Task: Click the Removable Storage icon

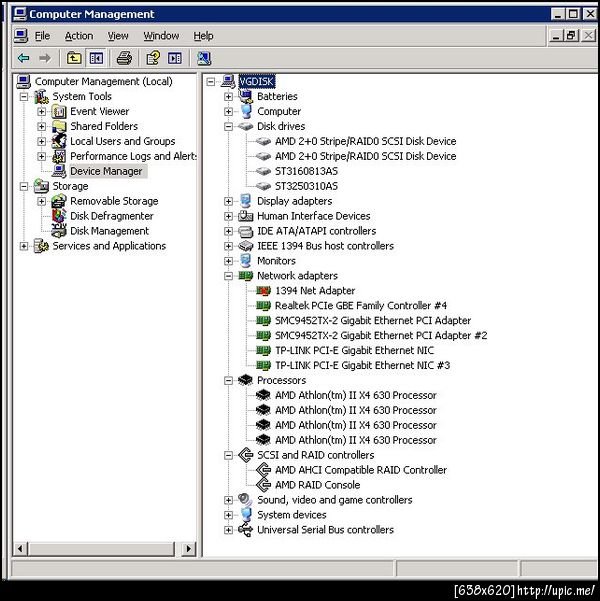Action: point(59,201)
